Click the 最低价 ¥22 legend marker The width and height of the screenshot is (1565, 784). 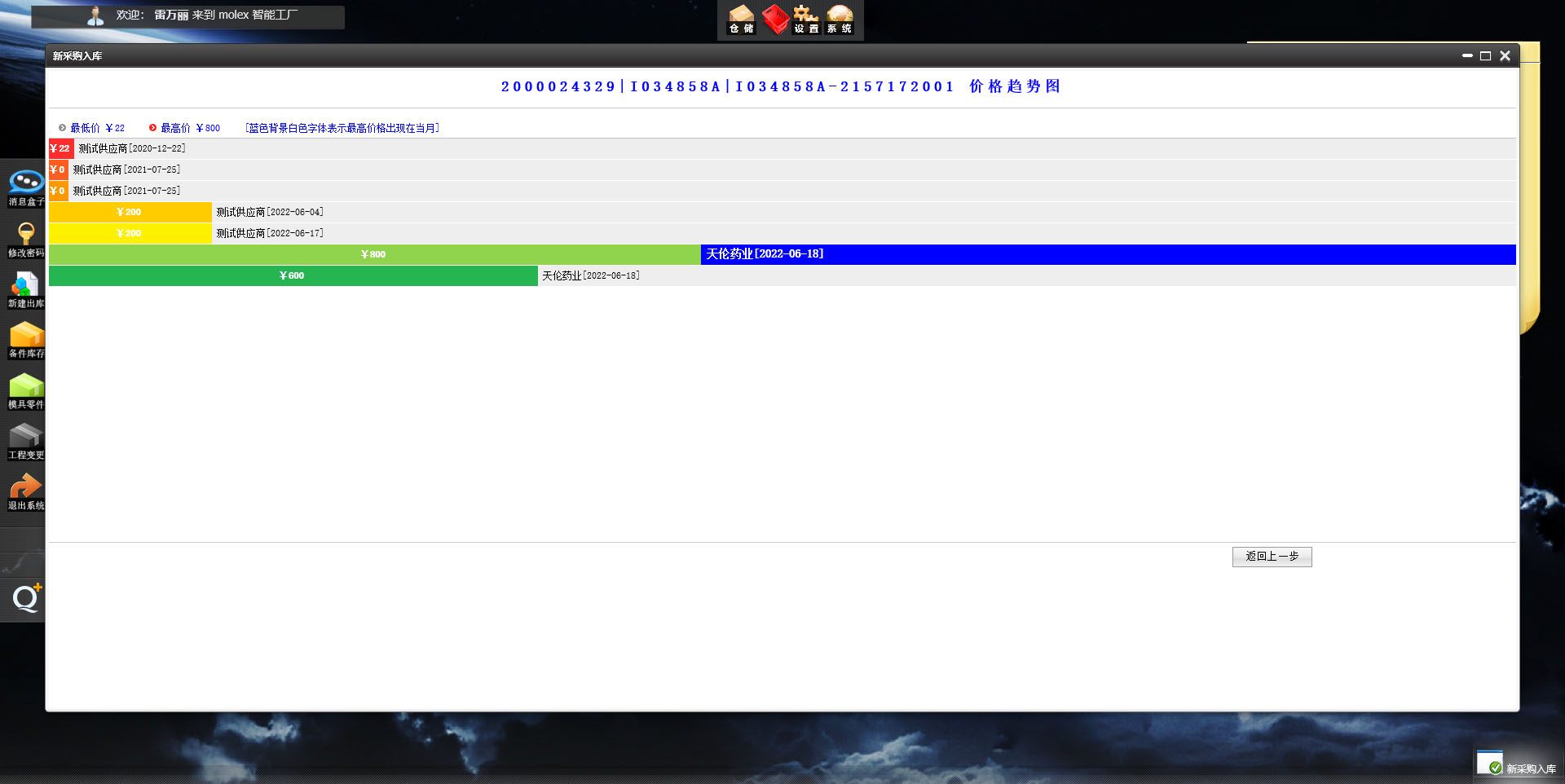(x=62, y=128)
